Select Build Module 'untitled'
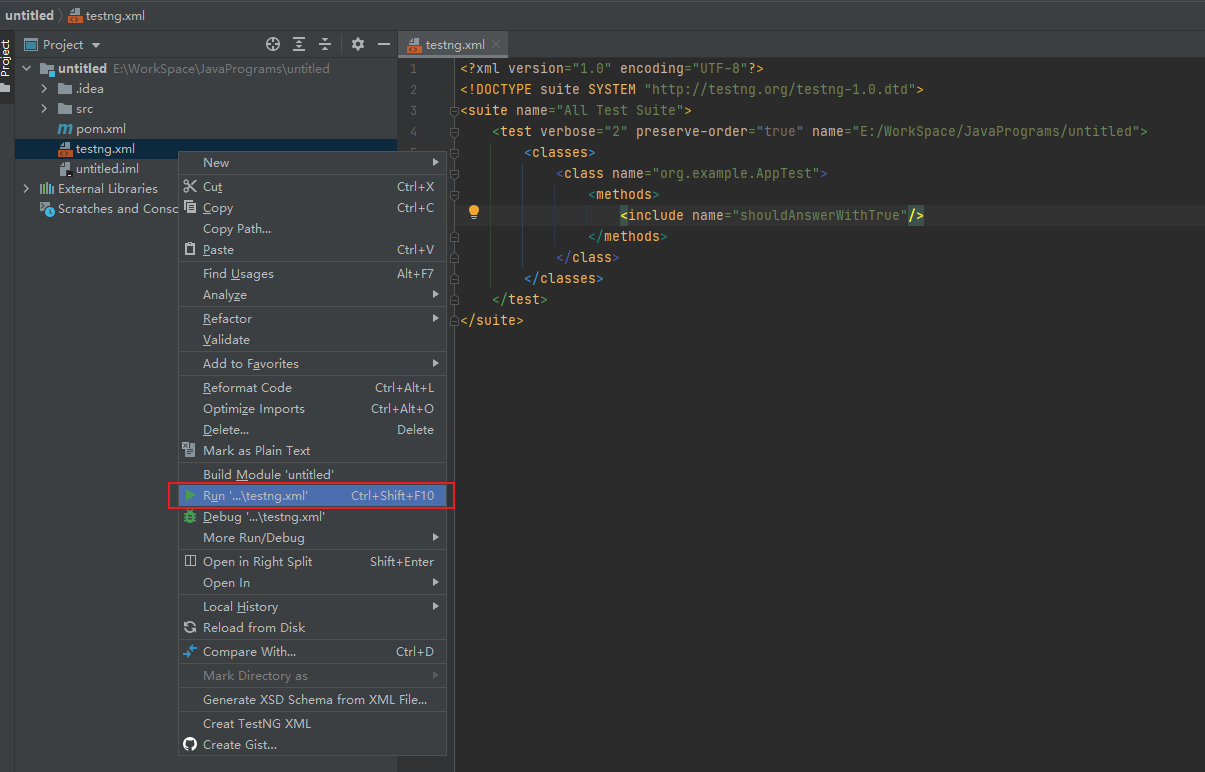 (312, 475)
